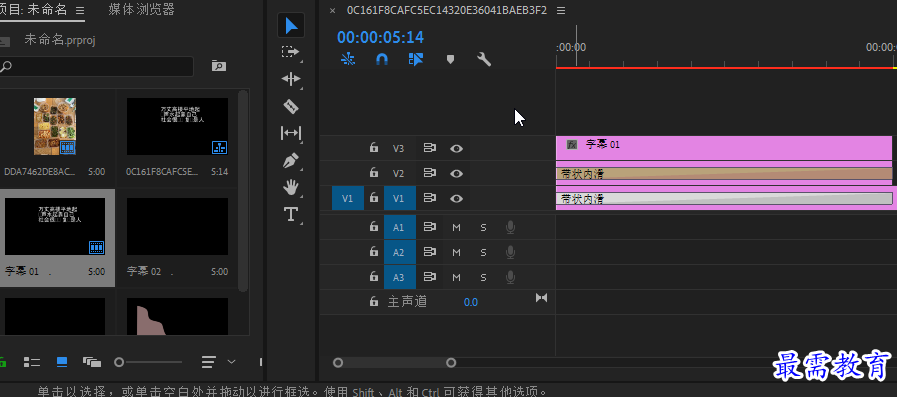The width and height of the screenshot is (897, 397).
Task: Toggle V1 sync lock
Action: (429, 198)
